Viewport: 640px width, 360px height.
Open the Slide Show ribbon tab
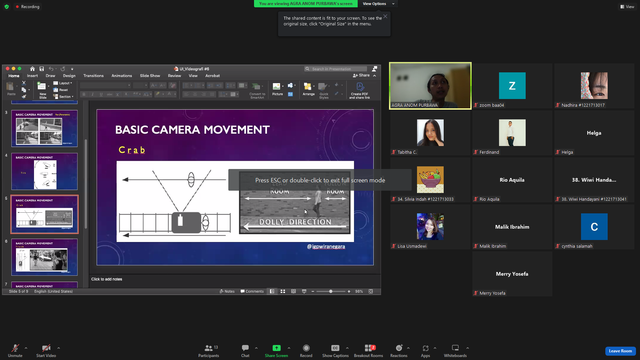pos(150,76)
